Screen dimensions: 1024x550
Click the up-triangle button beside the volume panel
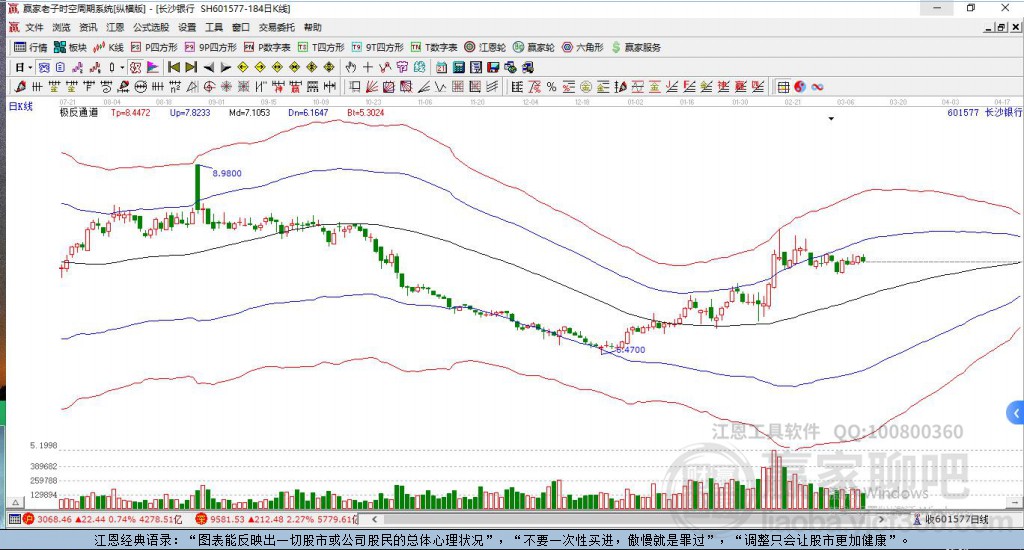16,502
